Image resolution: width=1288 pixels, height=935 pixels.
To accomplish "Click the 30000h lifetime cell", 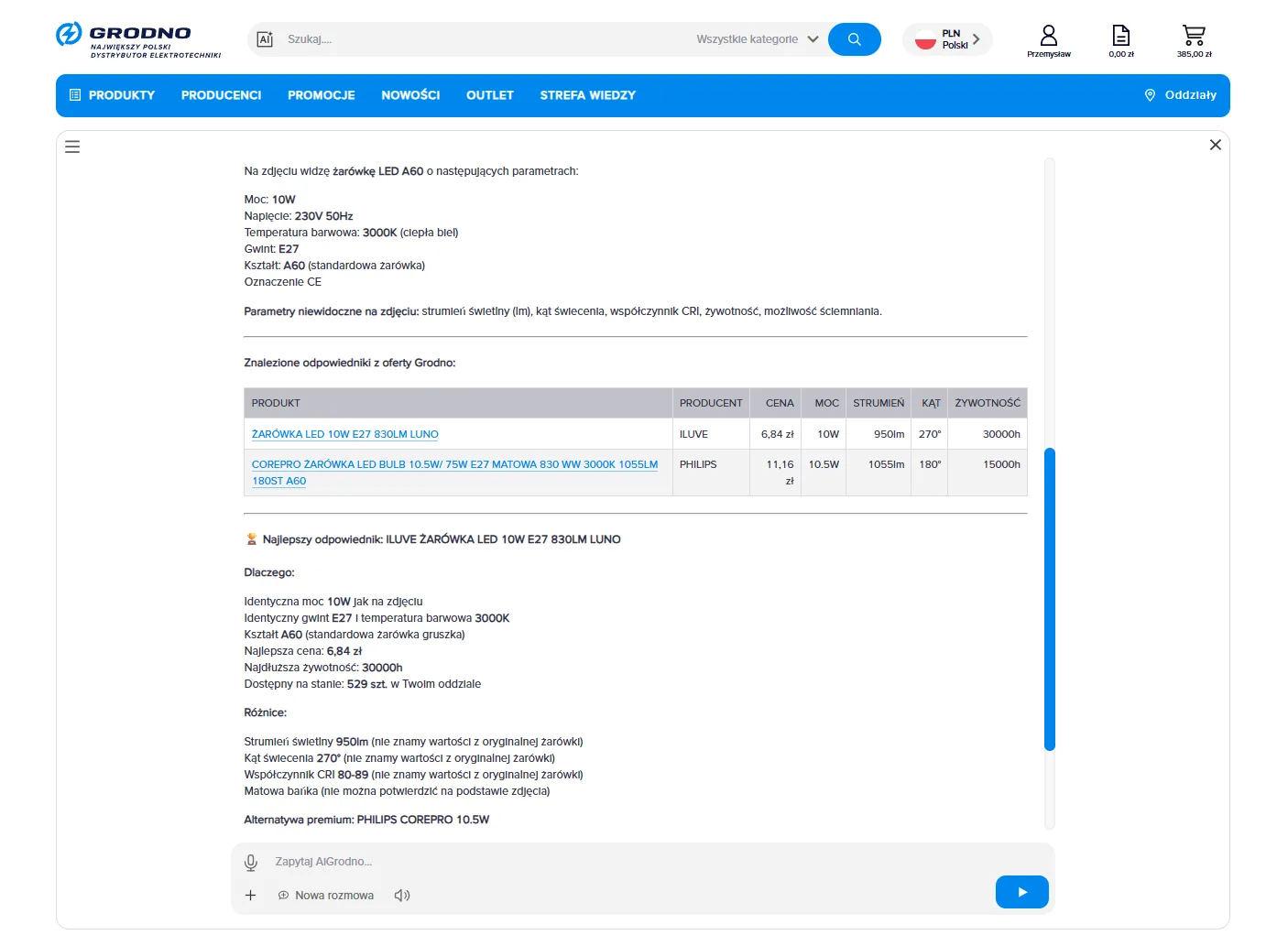I will [988, 434].
